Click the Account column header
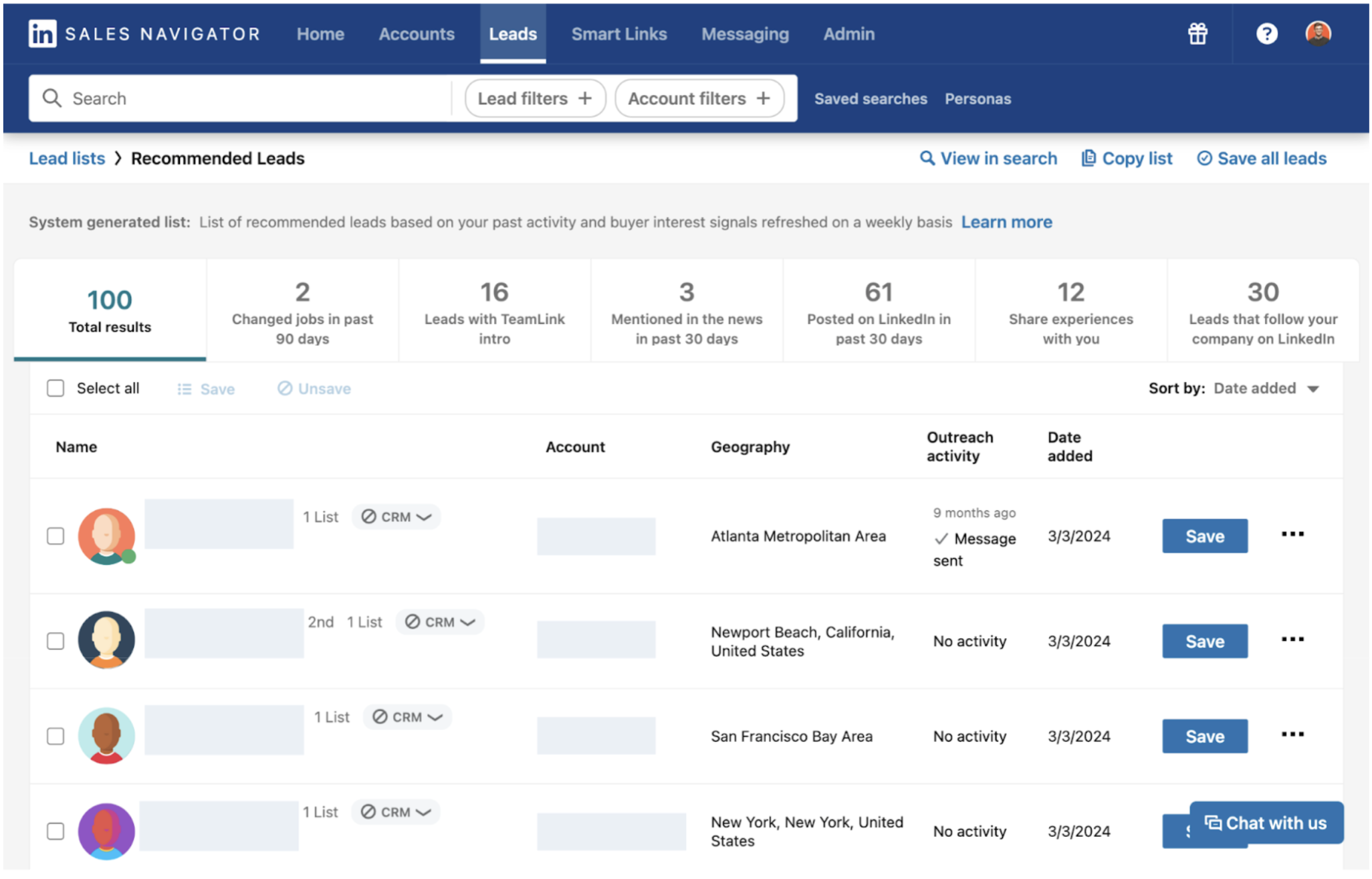 575,447
